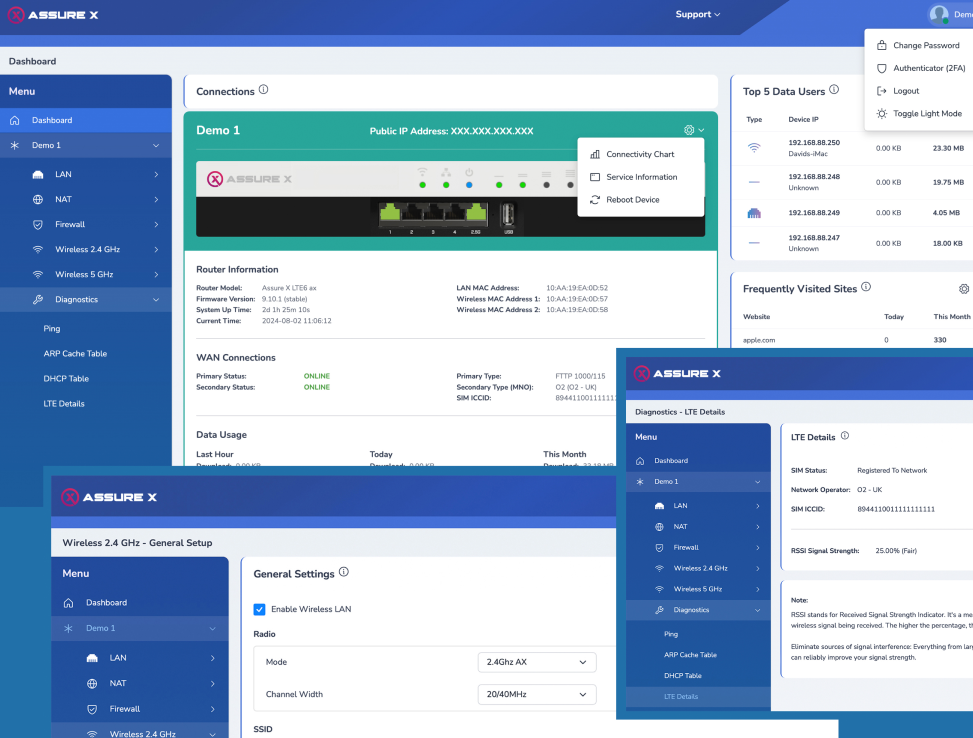Click the Assure X logo in the Dashboard window header

click(53, 15)
